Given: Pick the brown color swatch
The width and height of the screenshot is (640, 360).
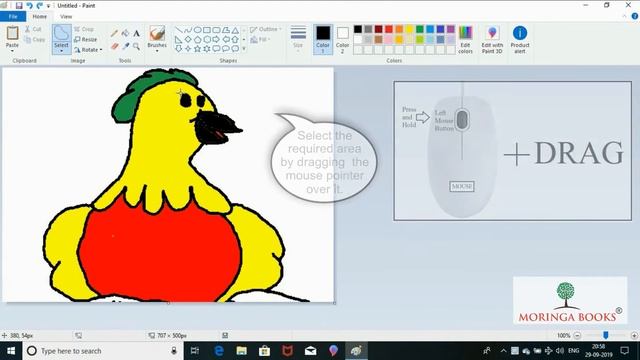Looking at the screenshot, I should click(x=379, y=40).
